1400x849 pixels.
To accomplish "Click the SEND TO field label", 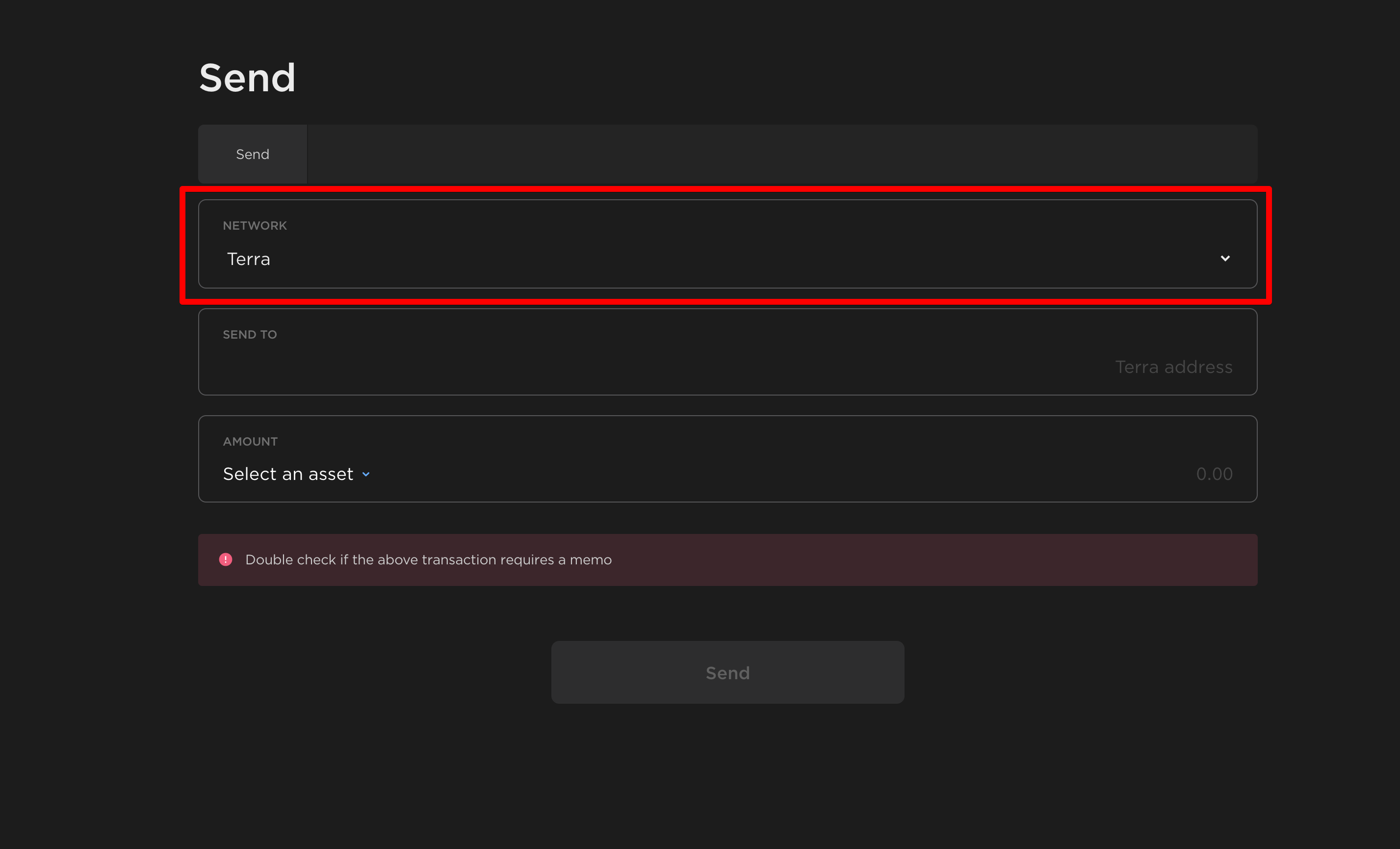I will point(249,335).
